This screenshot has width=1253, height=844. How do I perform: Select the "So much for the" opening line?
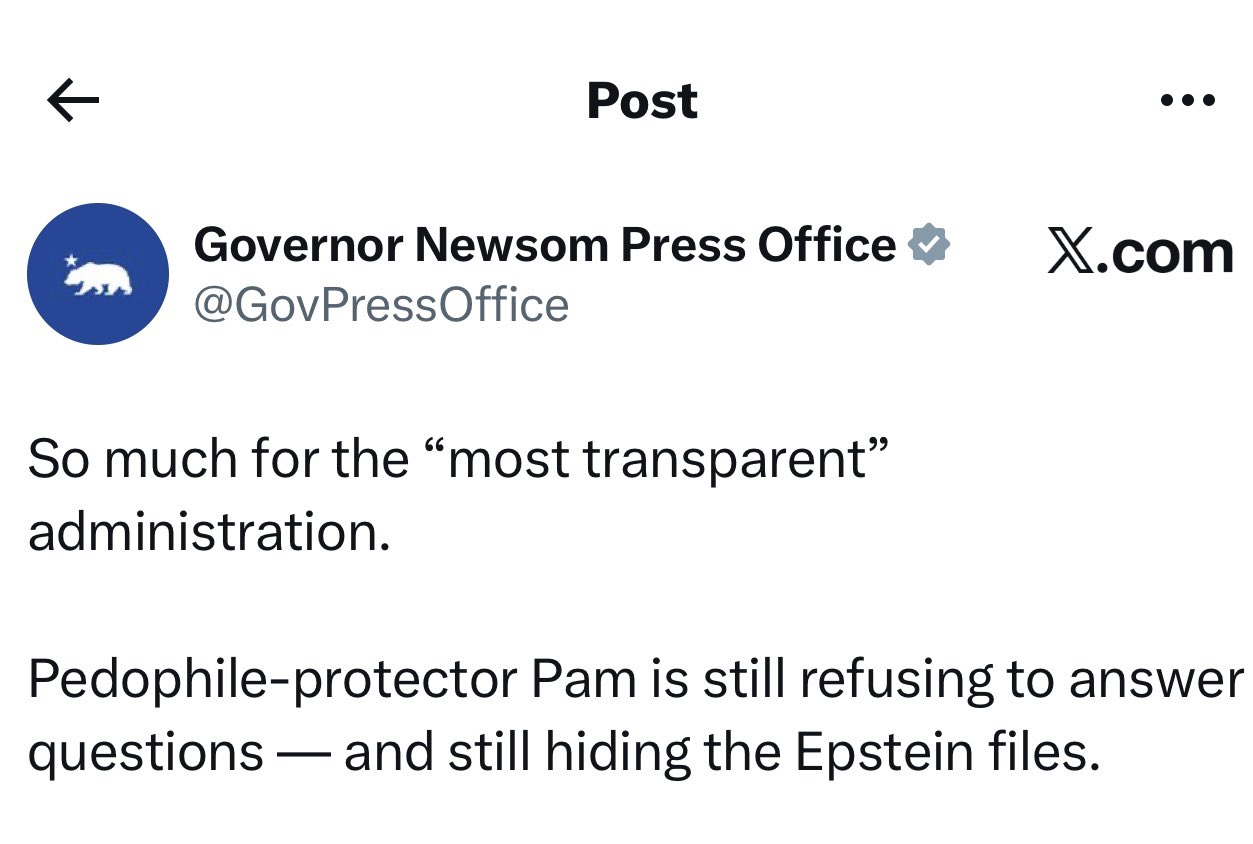217,459
